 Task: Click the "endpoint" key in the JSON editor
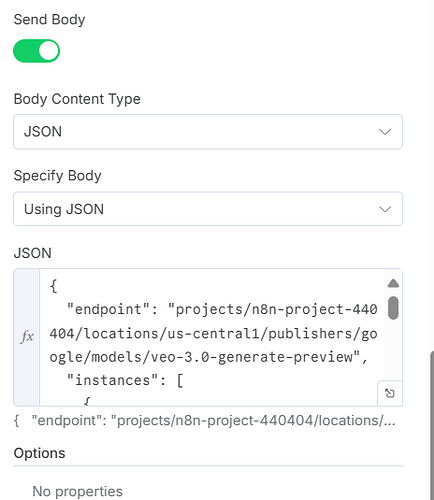coord(108,309)
